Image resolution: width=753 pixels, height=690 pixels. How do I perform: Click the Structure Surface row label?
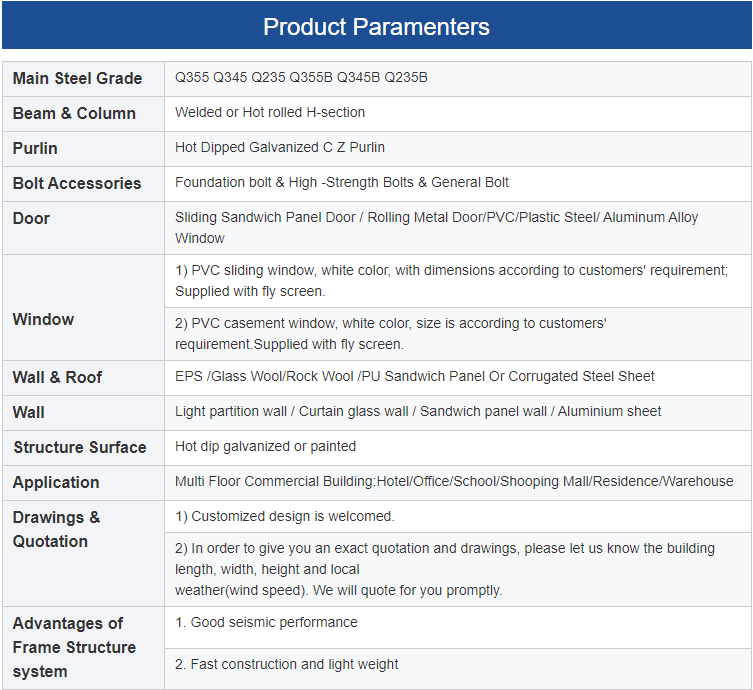pos(80,447)
